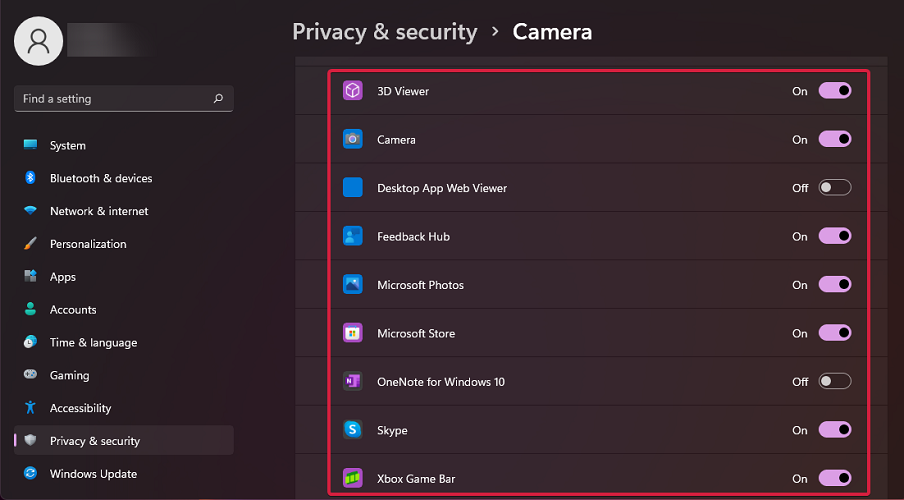The image size is (904, 500).
Task: Select Personalization from the sidebar
Action: tap(88, 244)
